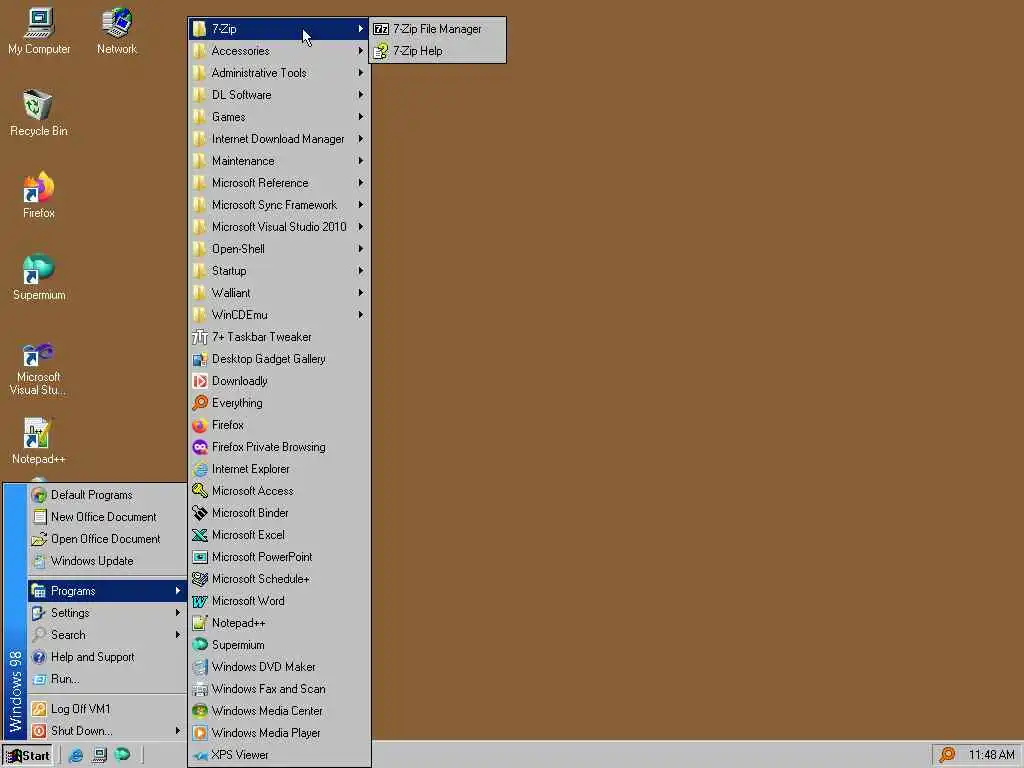Click the Start button
1024x768 pixels.
[x=27, y=756]
